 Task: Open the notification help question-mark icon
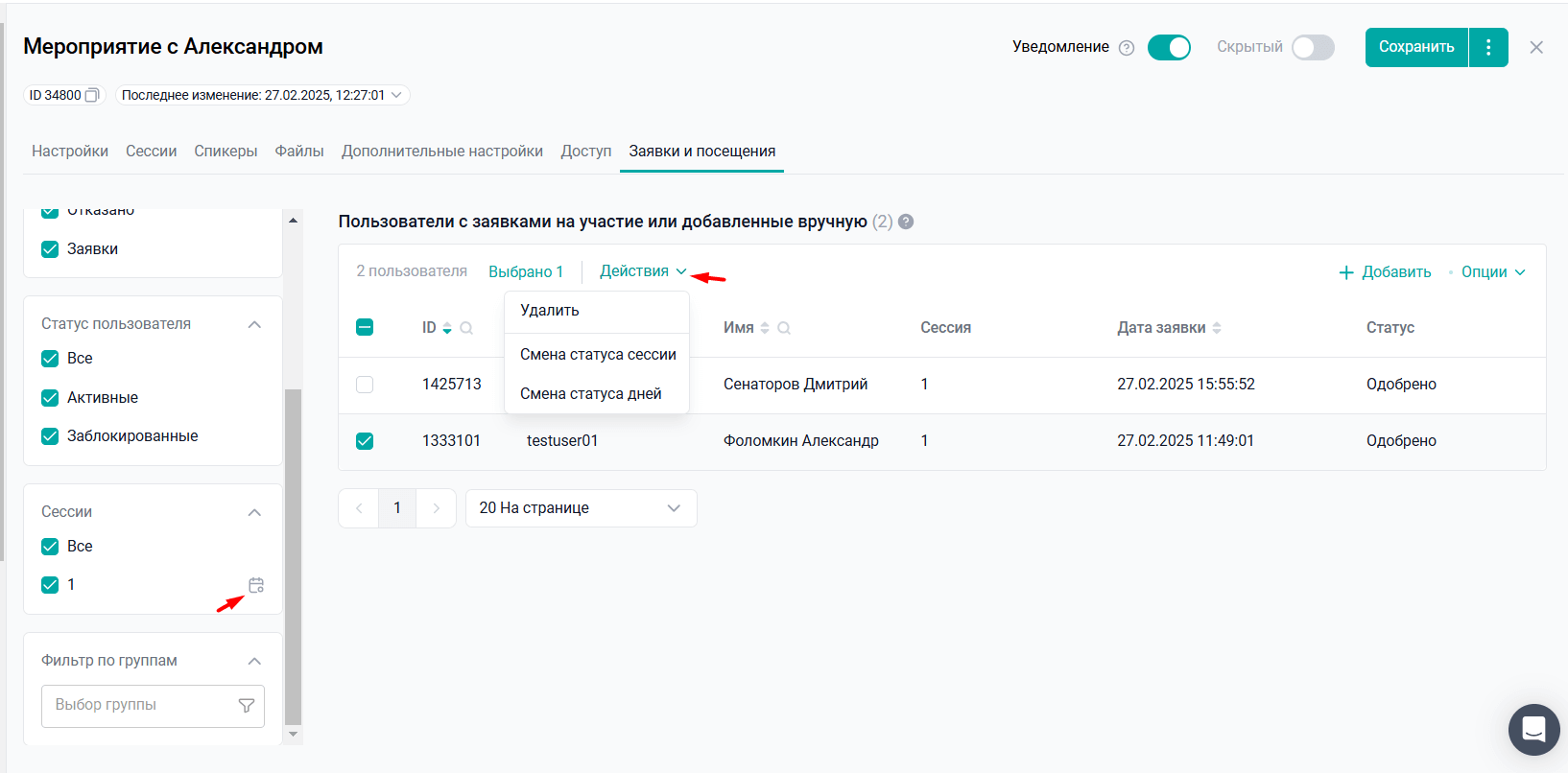(x=1127, y=48)
